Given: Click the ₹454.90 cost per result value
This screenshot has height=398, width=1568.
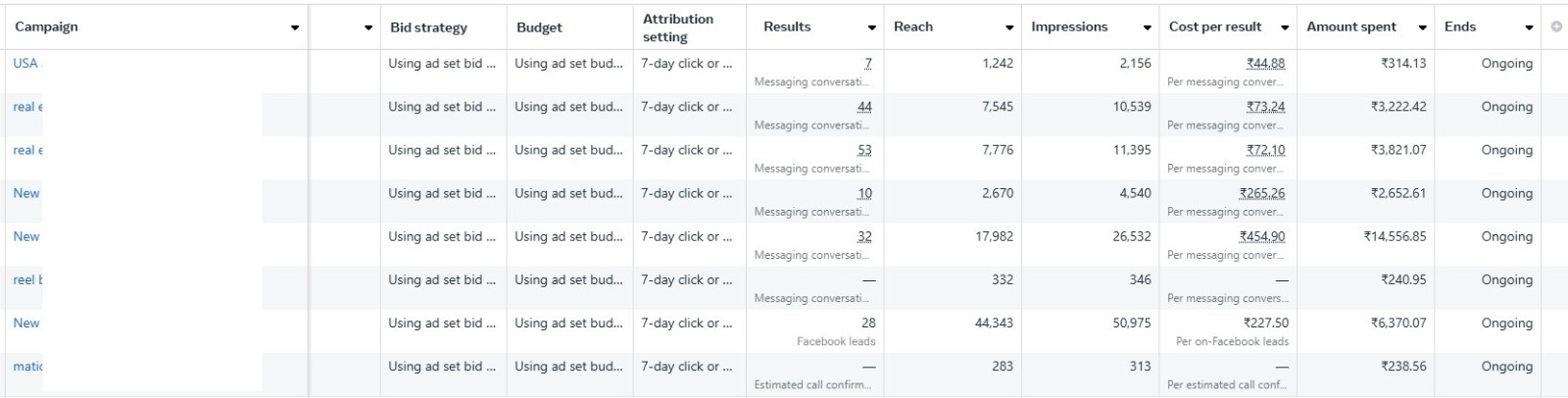Looking at the screenshot, I should coord(1262,236).
